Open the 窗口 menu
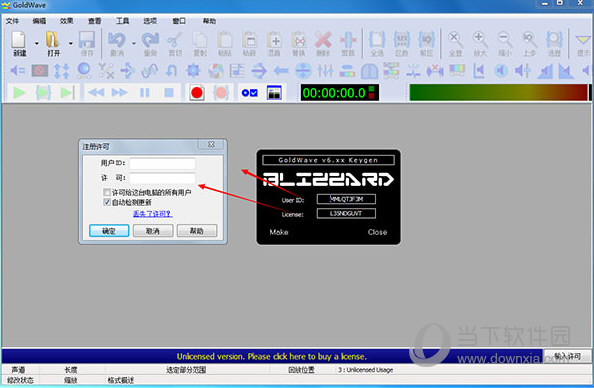This screenshot has height=388, width=594. pos(179,21)
